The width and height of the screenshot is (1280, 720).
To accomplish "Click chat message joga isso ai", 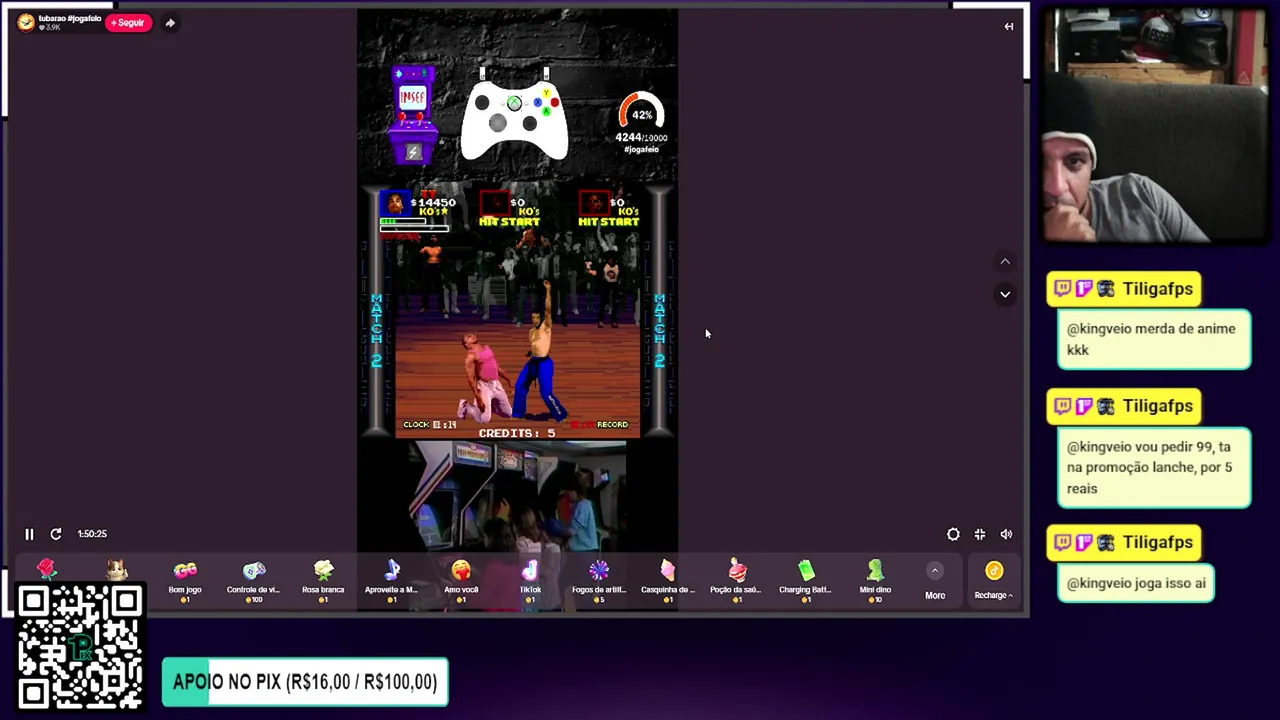I will point(1136,583).
